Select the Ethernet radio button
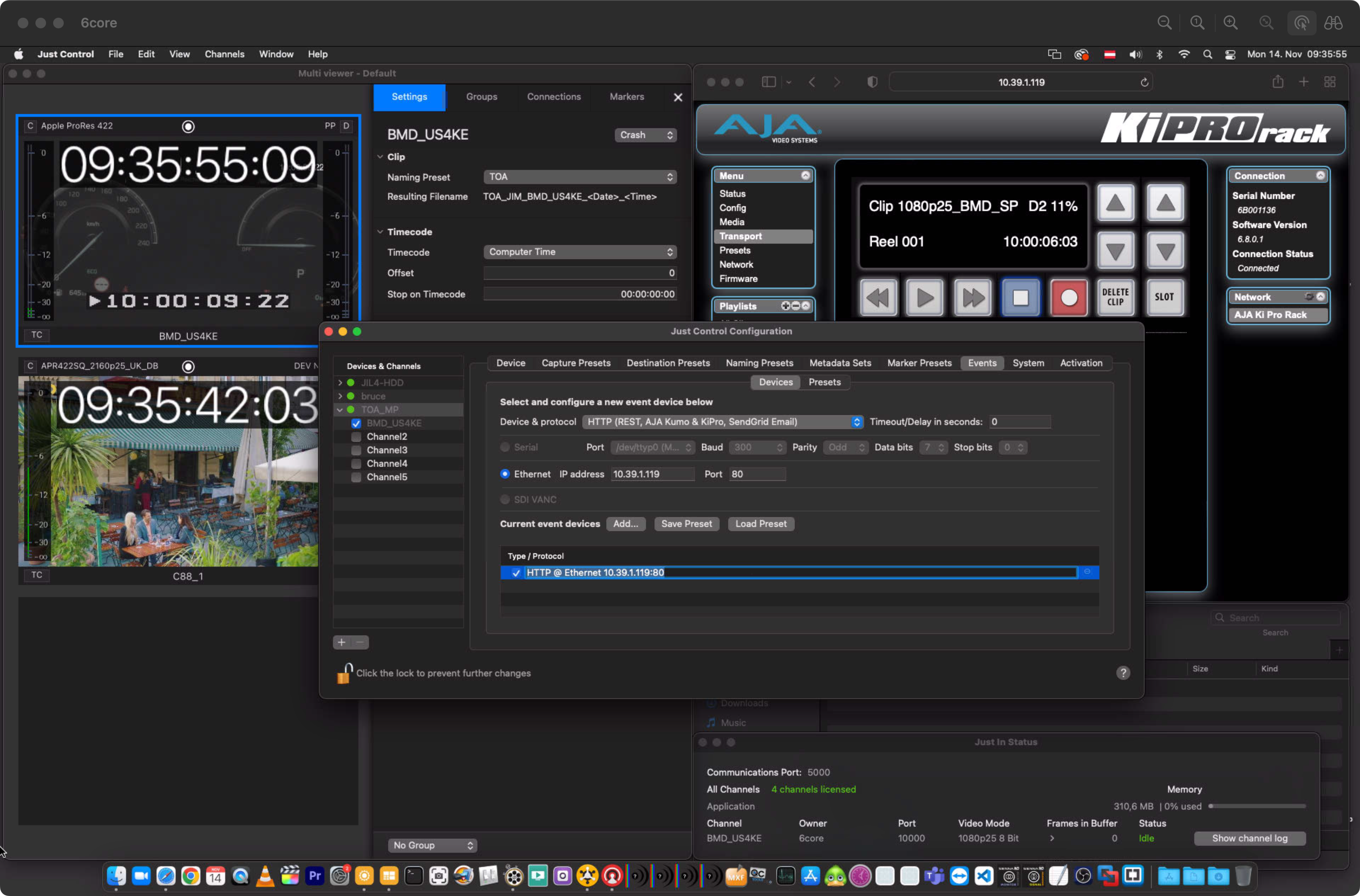1360x896 pixels. coord(505,474)
